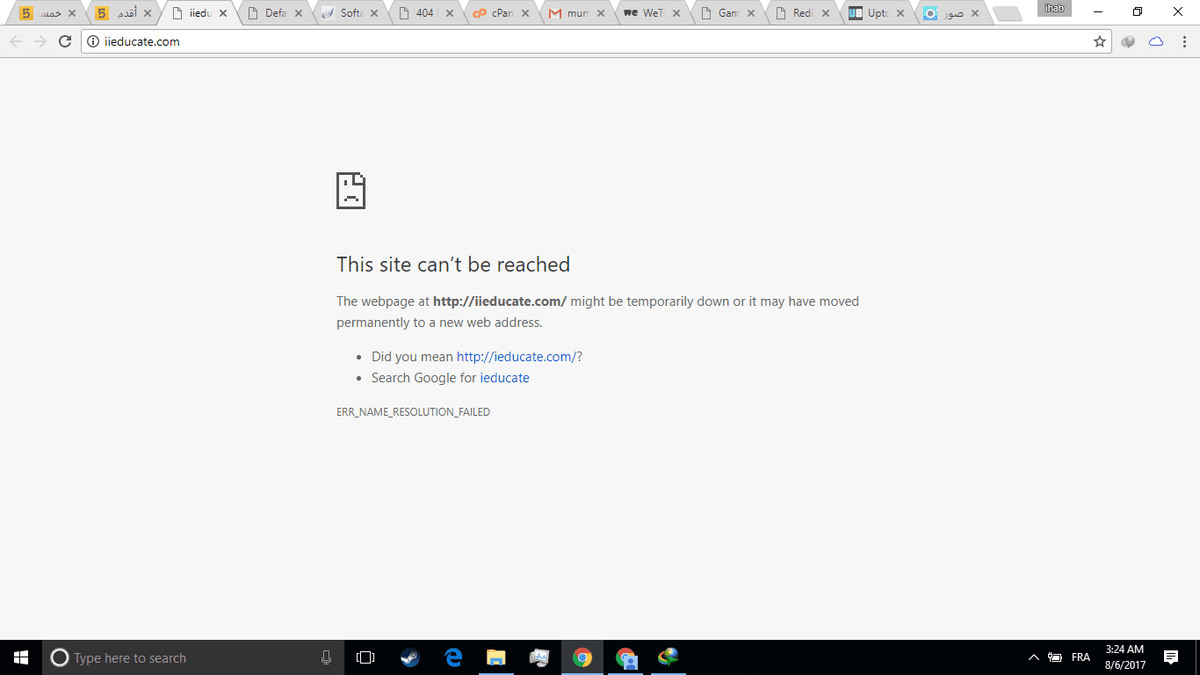Click the sad page error icon
This screenshot has width=1200, height=675.
tap(351, 189)
